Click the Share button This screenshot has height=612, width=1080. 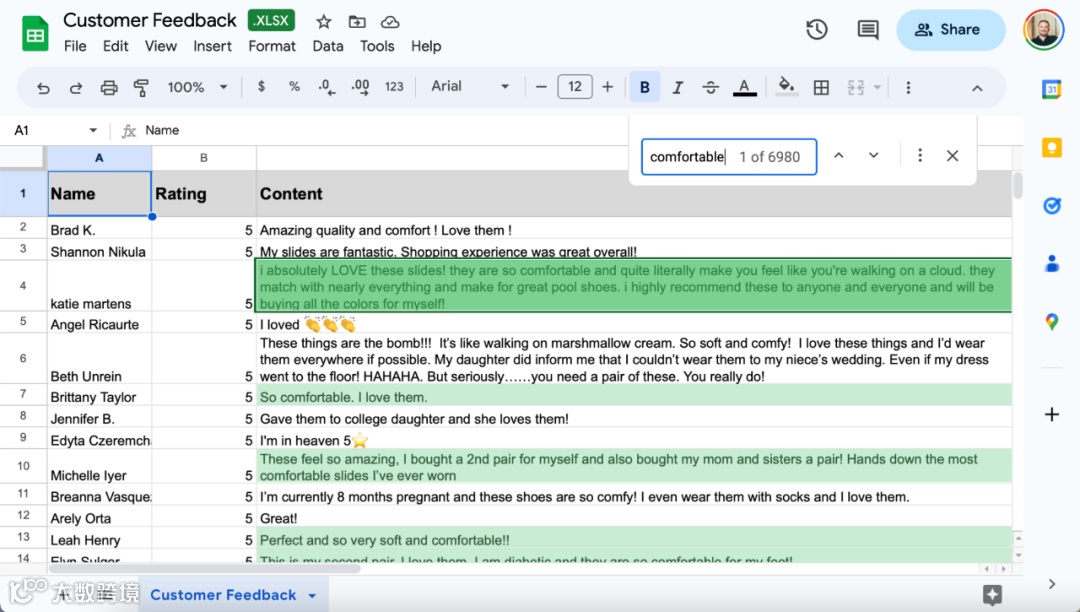click(x=951, y=30)
